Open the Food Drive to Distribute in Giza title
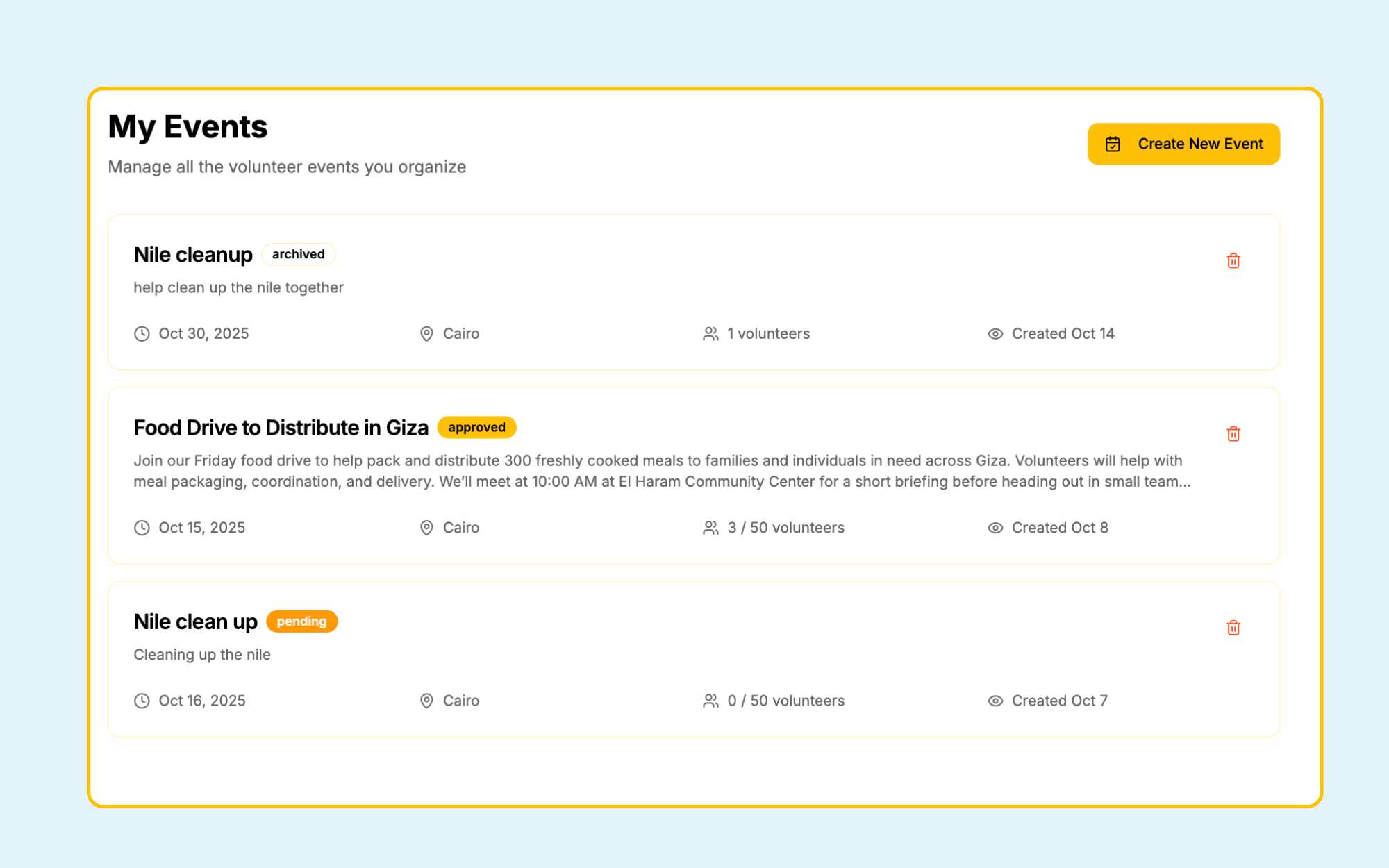The height and width of the screenshot is (868, 1389). (x=281, y=428)
